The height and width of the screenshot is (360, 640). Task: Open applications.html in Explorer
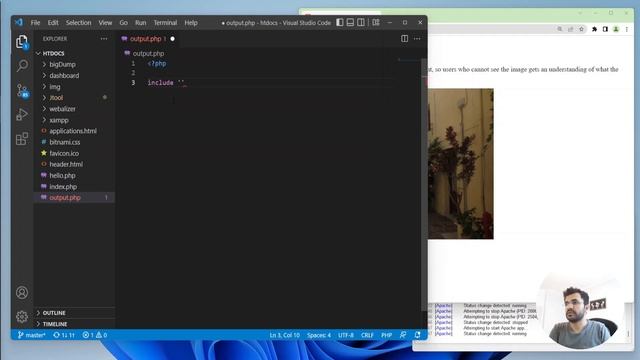pos(74,131)
